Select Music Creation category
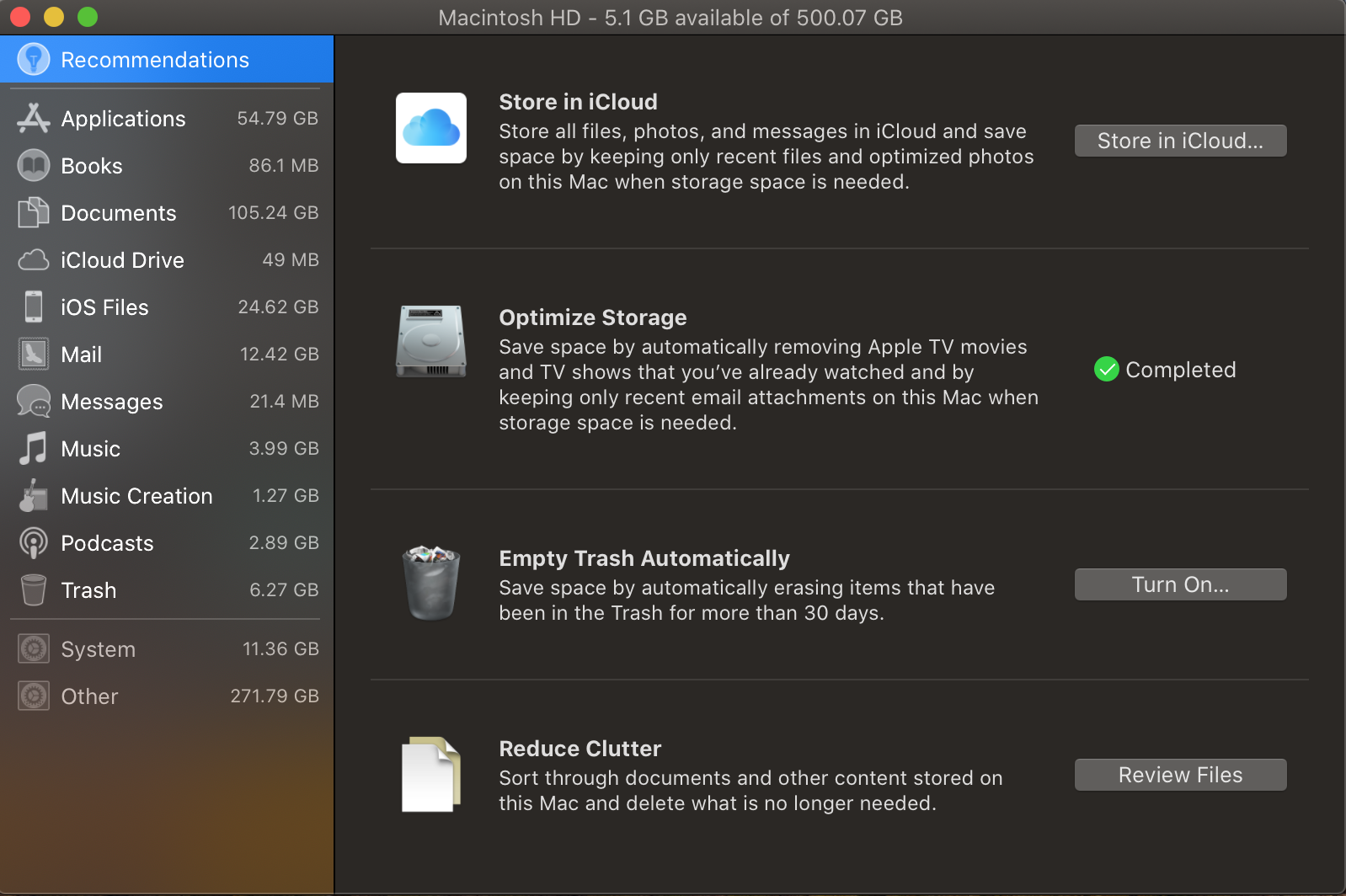 [167, 496]
